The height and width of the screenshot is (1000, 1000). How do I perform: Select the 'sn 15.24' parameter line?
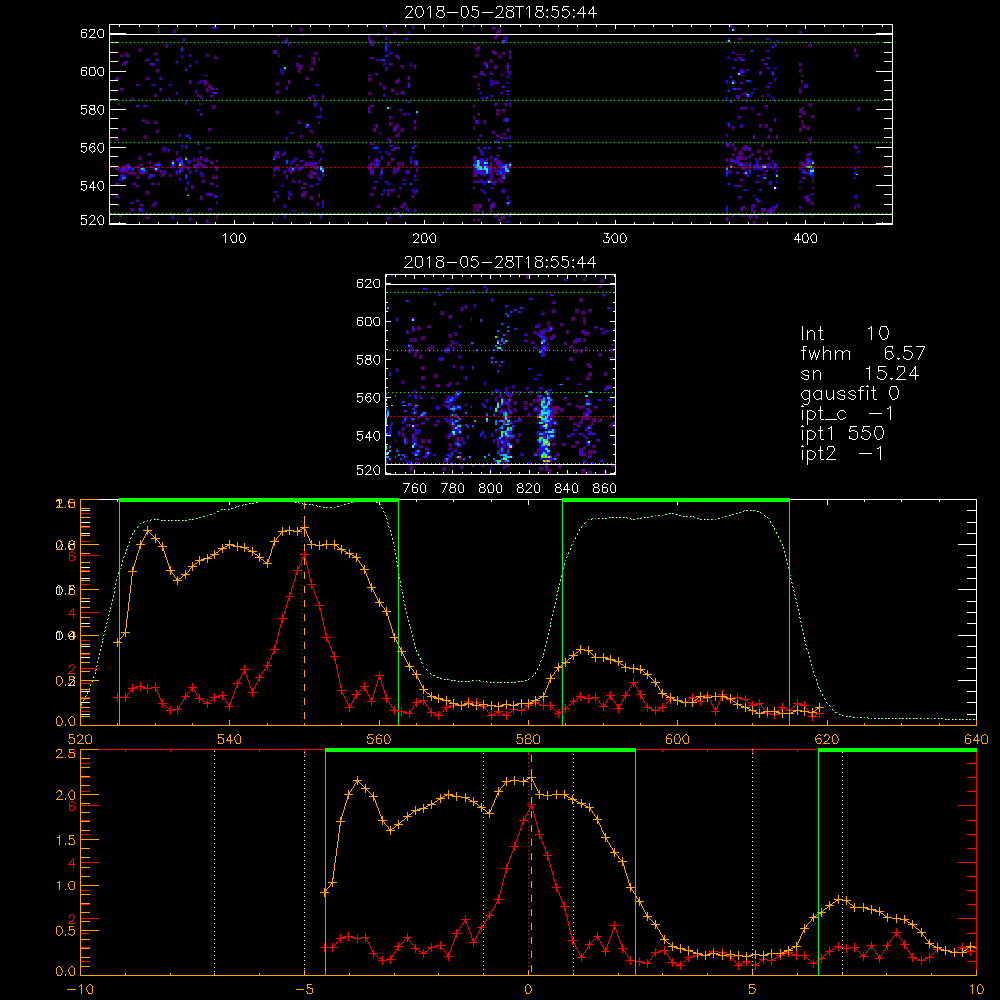[860, 373]
